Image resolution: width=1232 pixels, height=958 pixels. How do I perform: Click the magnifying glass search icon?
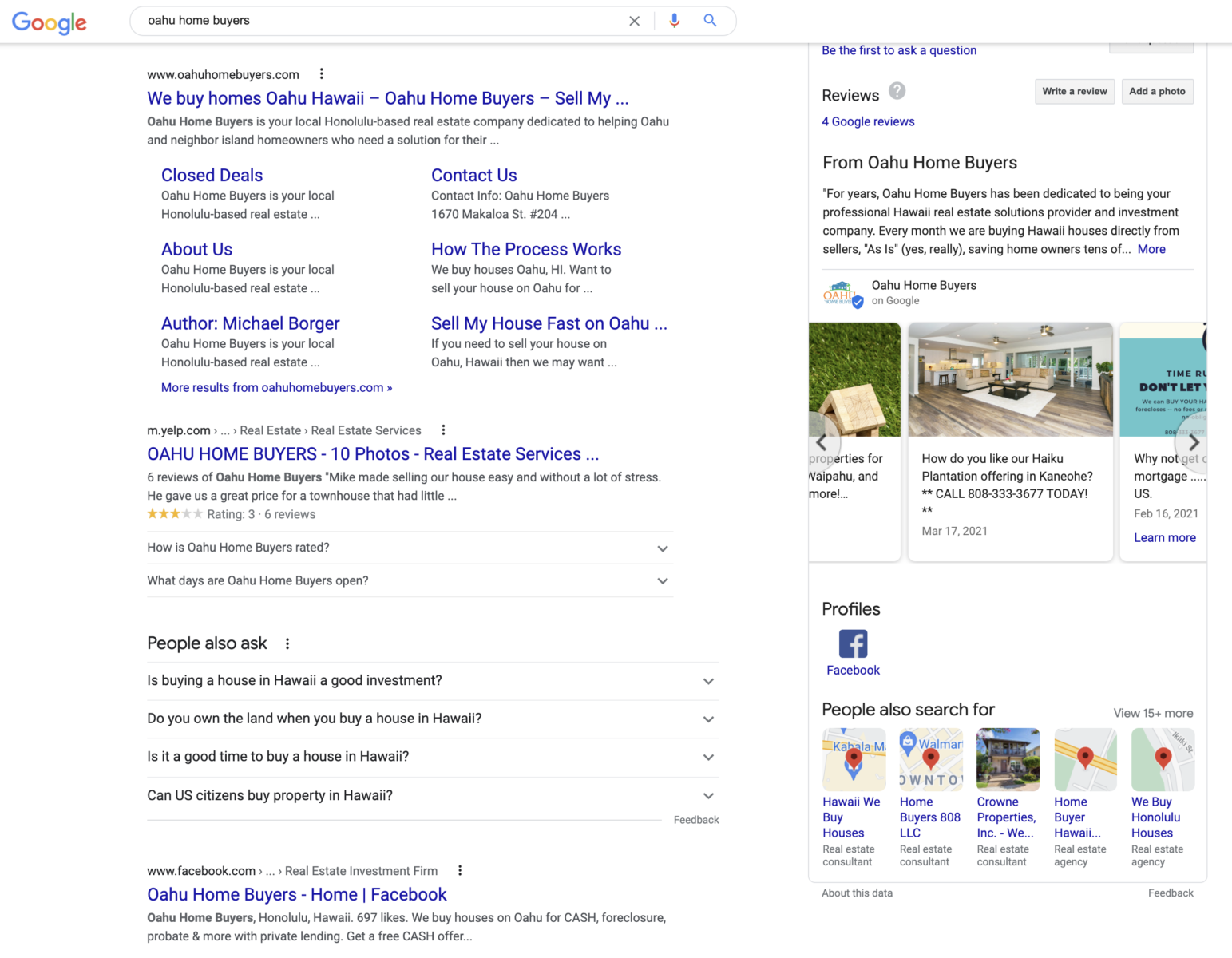(710, 21)
